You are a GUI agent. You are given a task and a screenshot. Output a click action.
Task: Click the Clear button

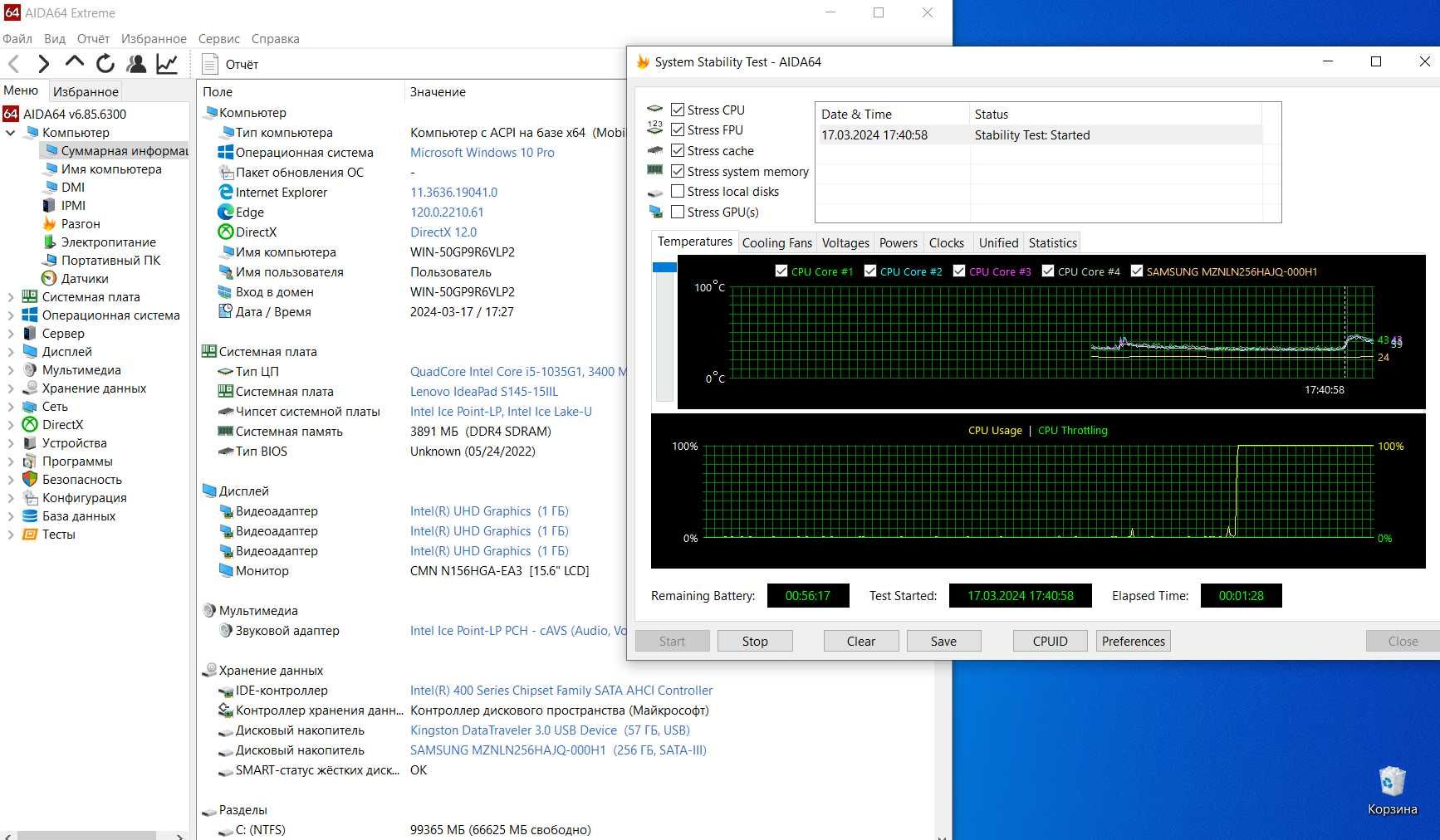861,641
